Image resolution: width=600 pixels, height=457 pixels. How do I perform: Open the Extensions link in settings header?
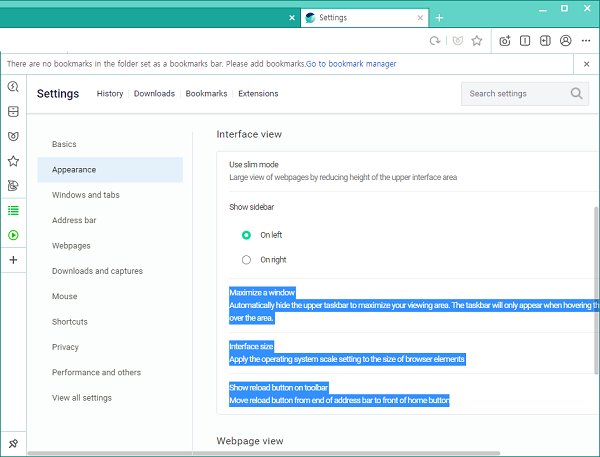(258, 94)
